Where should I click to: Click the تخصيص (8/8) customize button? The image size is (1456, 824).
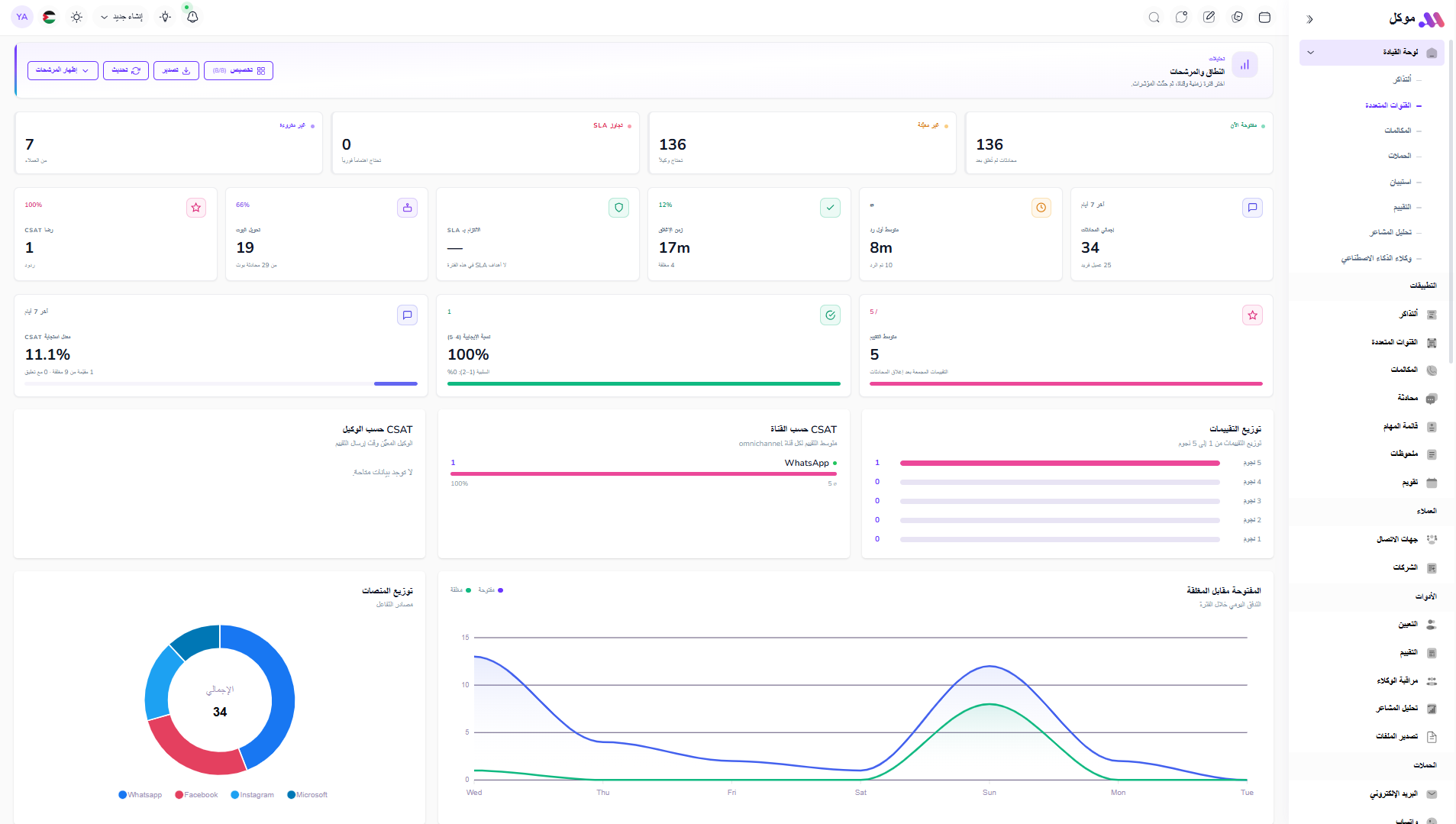238,70
